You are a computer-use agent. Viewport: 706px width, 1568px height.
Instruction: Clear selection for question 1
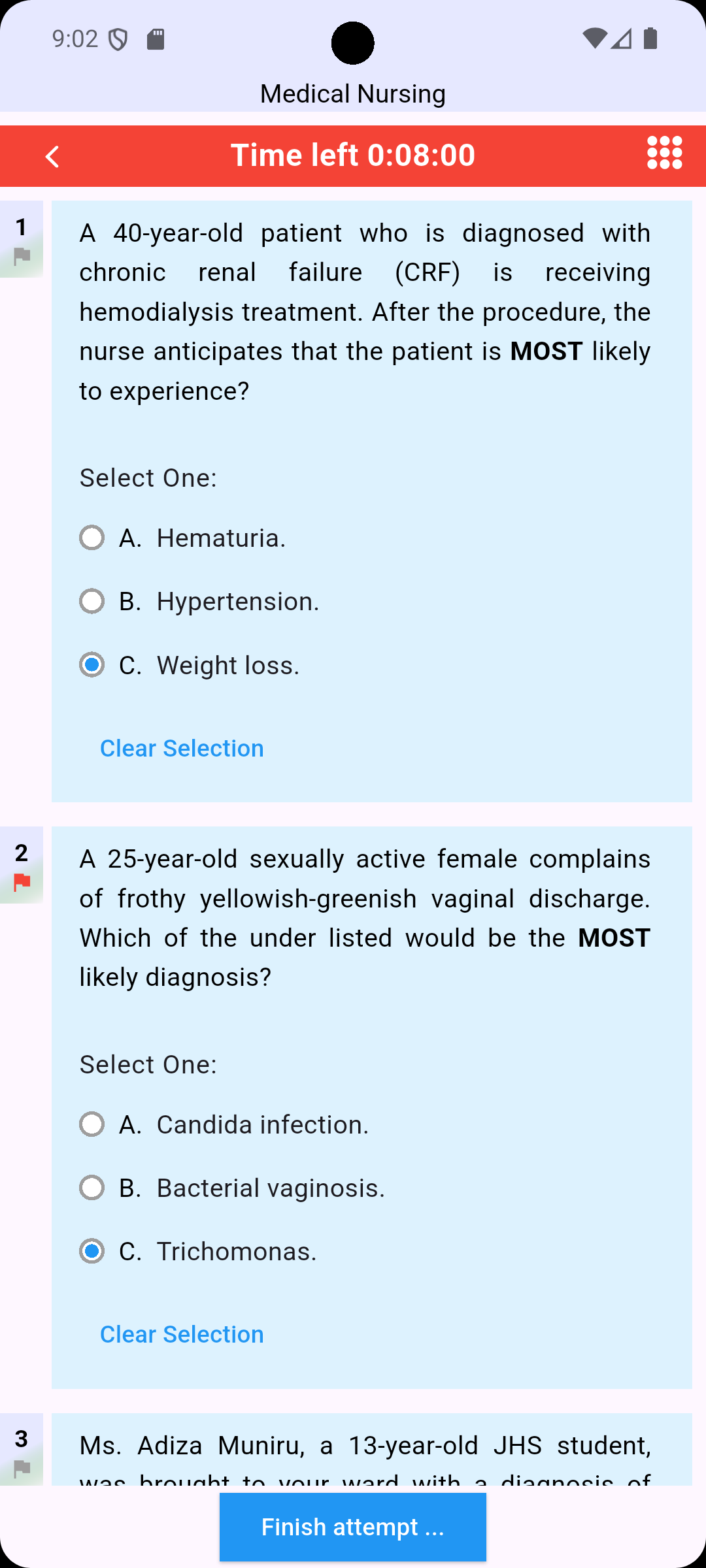coord(182,748)
